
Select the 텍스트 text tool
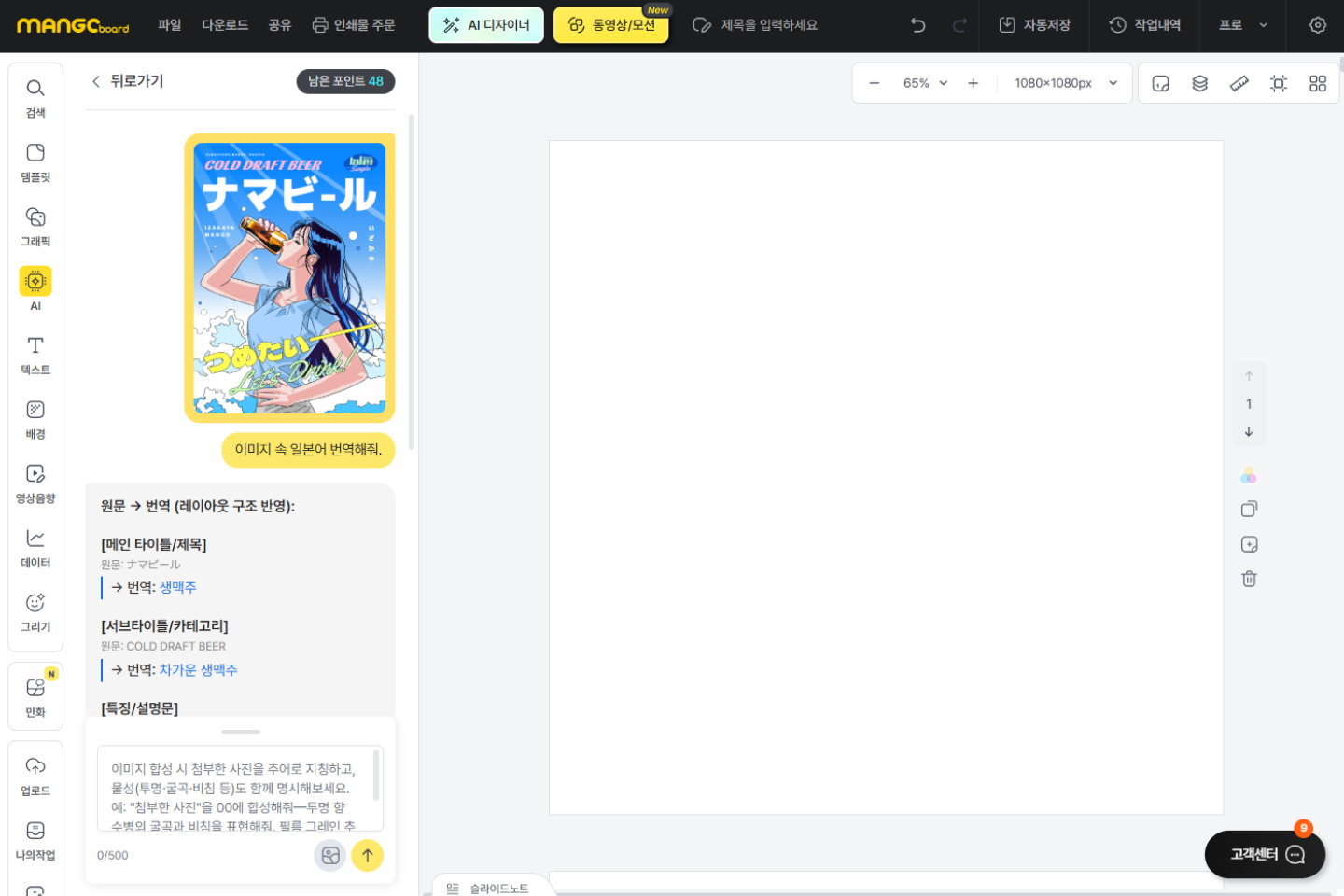point(35,356)
